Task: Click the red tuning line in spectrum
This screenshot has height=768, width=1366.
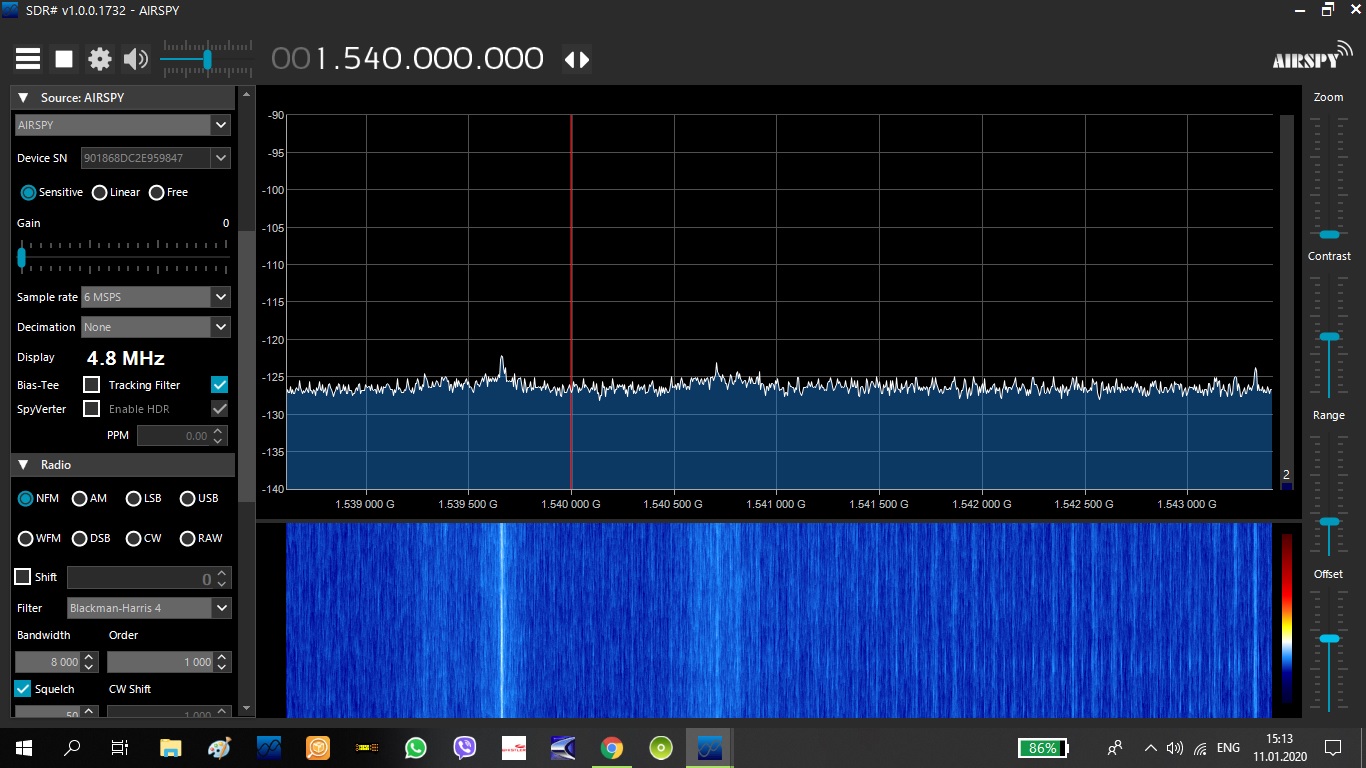Action: point(571,301)
